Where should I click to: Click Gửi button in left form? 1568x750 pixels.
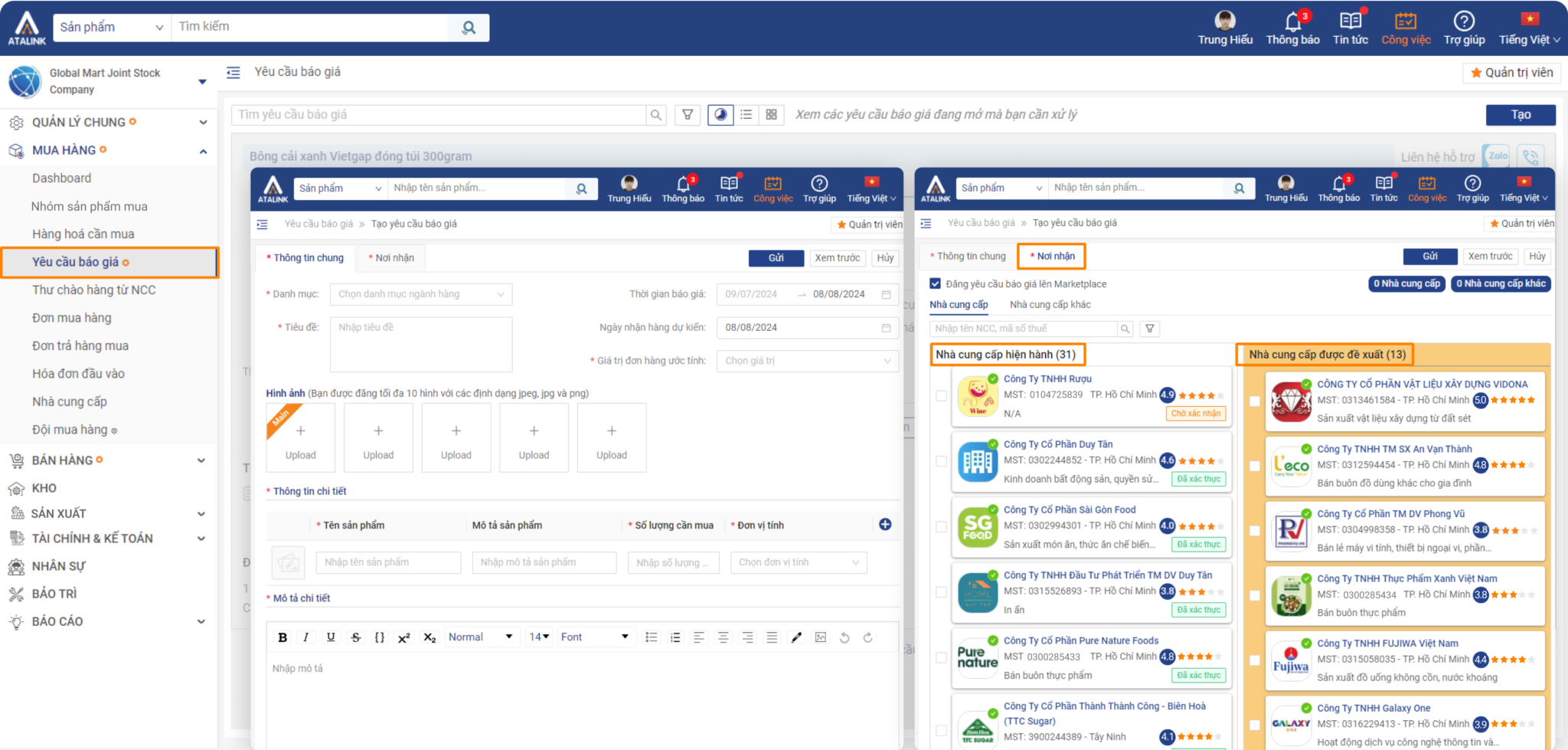[776, 258]
